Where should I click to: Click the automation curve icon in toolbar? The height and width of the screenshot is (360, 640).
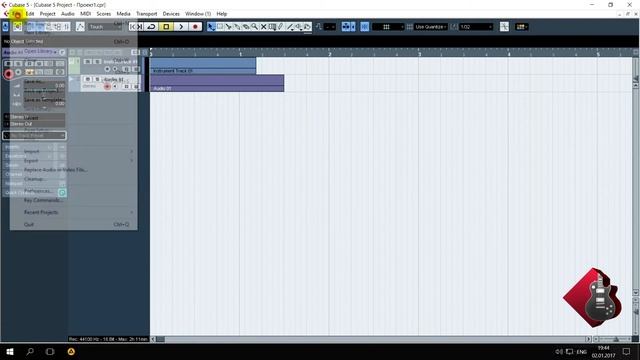(x=80, y=27)
